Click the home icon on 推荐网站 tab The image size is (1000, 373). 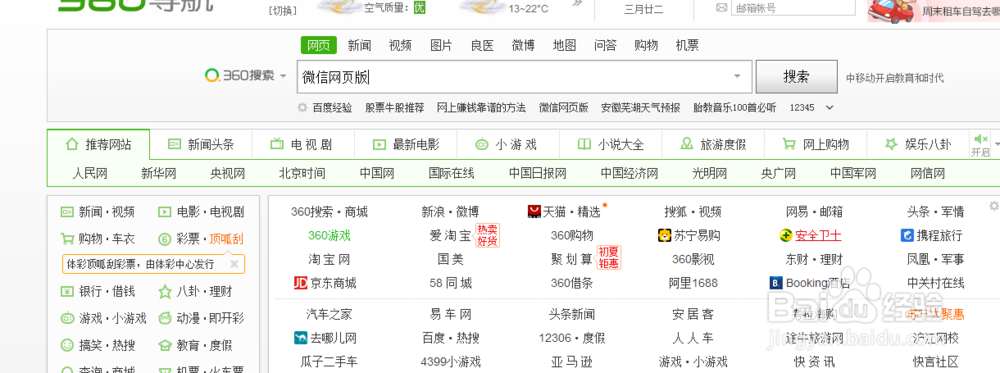(71, 144)
